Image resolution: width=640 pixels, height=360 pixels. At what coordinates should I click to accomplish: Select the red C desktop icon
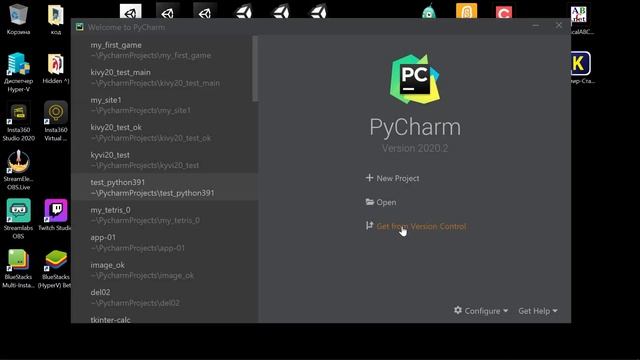point(504,11)
